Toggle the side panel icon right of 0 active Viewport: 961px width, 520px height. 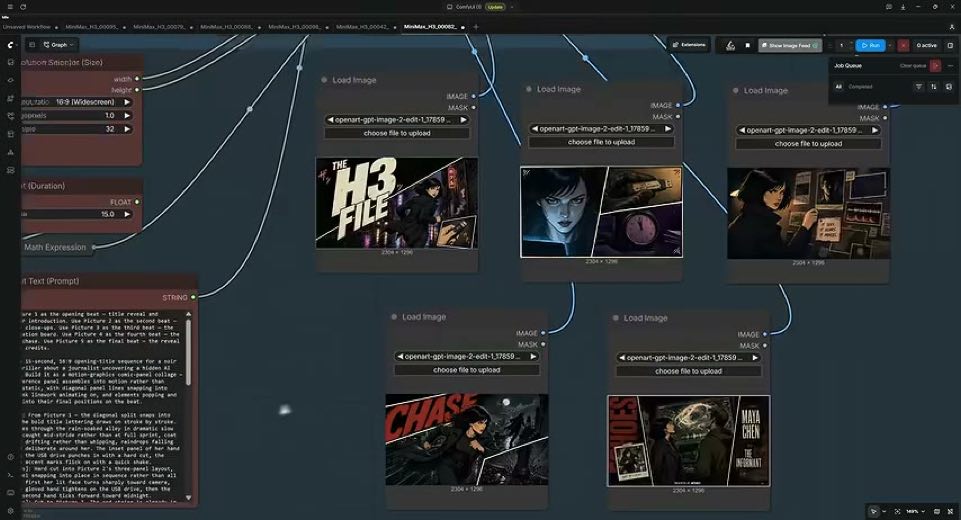point(951,45)
